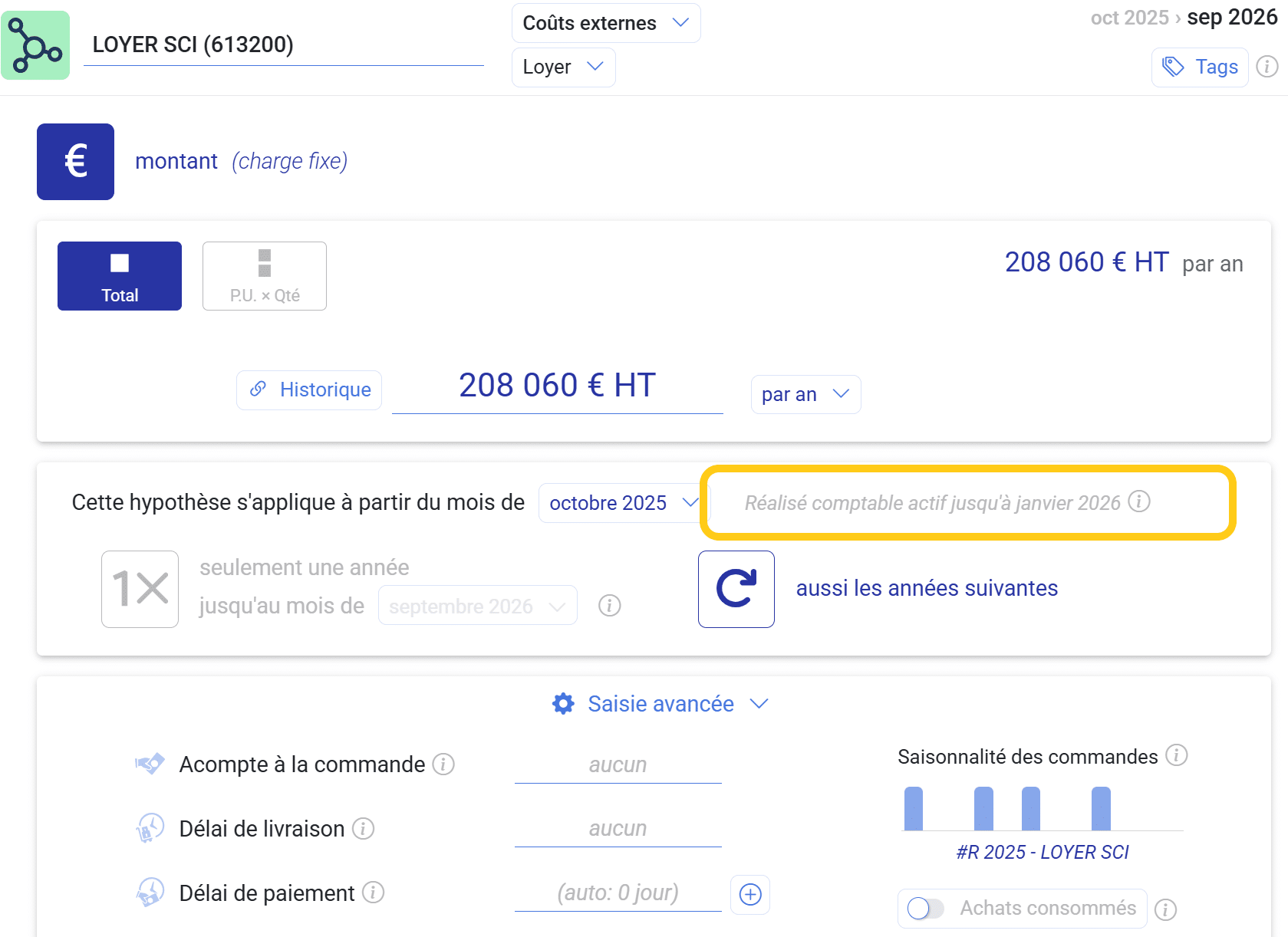Switch to P.U. × Qté mode
The image size is (1288, 937).
point(265,276)
